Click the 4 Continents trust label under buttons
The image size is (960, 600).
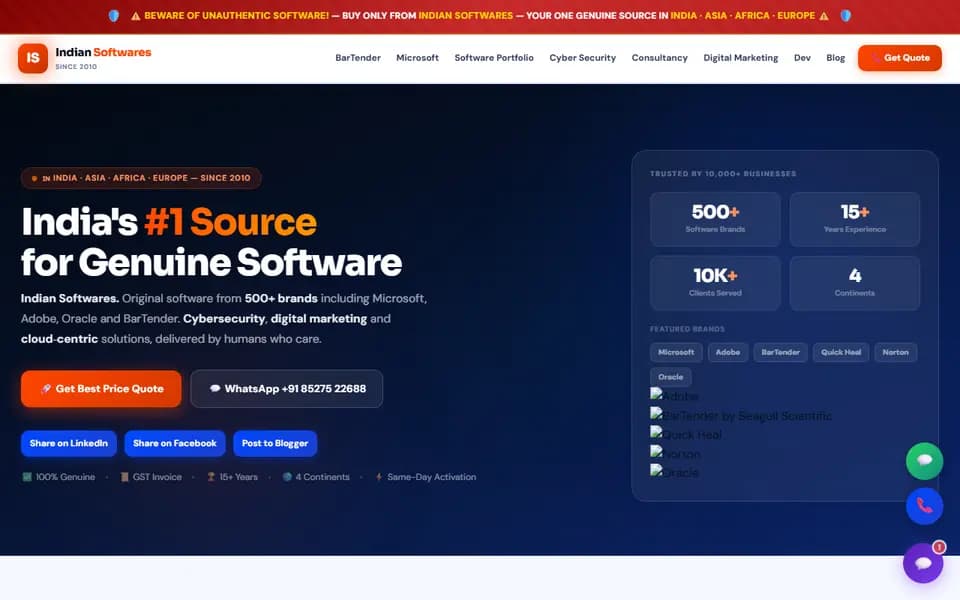tap(316, 477)
